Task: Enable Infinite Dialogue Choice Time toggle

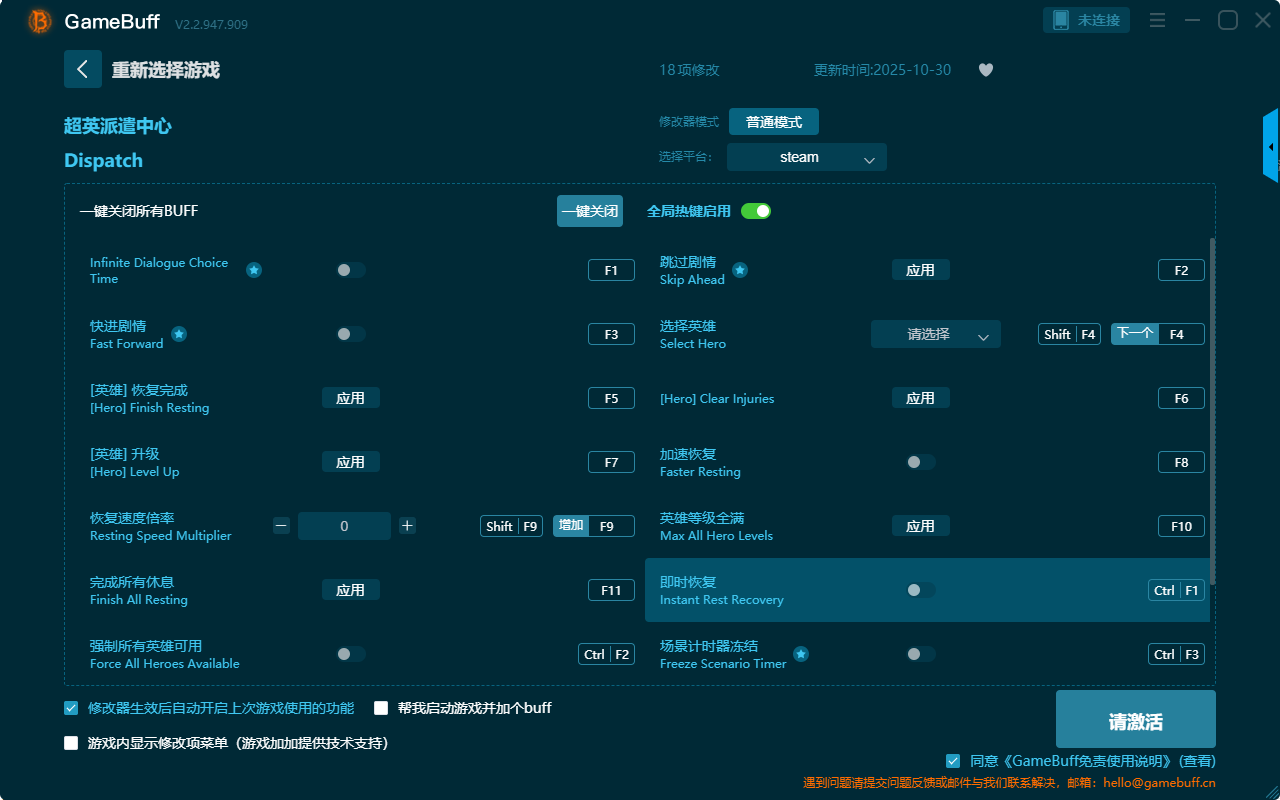Action: [x=350, y=270]
